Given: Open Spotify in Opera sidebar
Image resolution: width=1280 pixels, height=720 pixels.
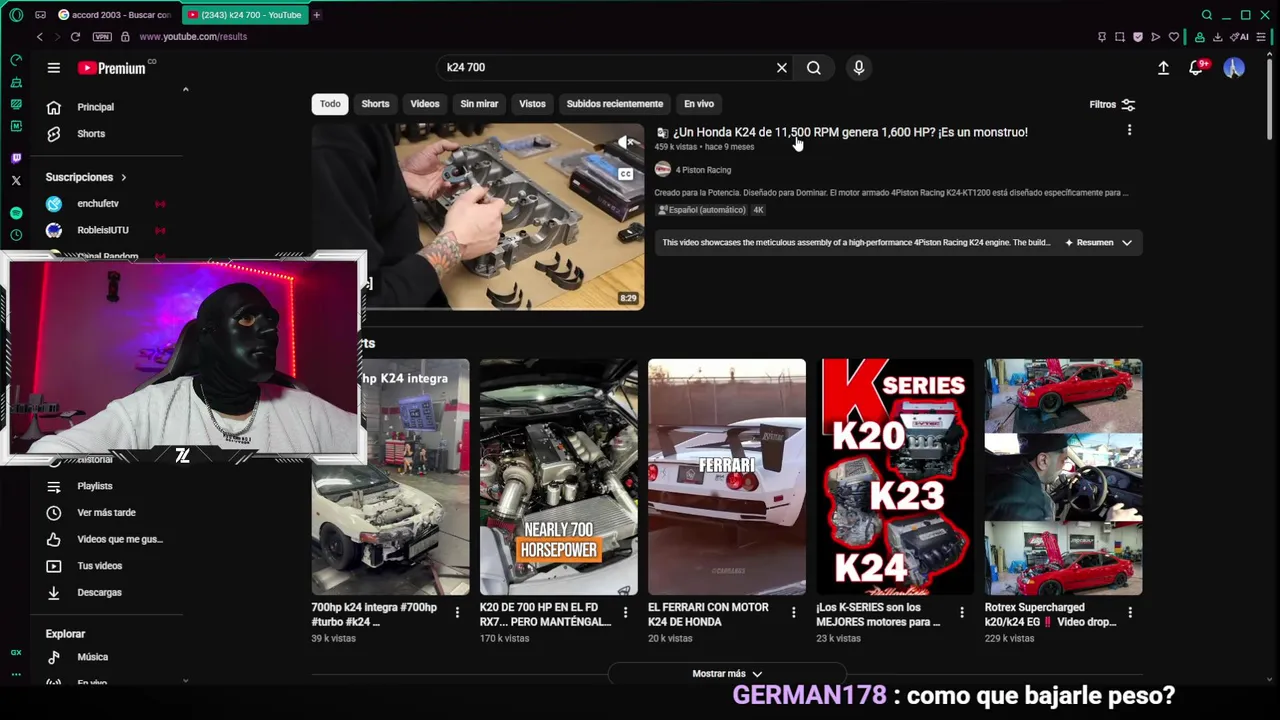Looking at the screenshot, I should (16, 213).
